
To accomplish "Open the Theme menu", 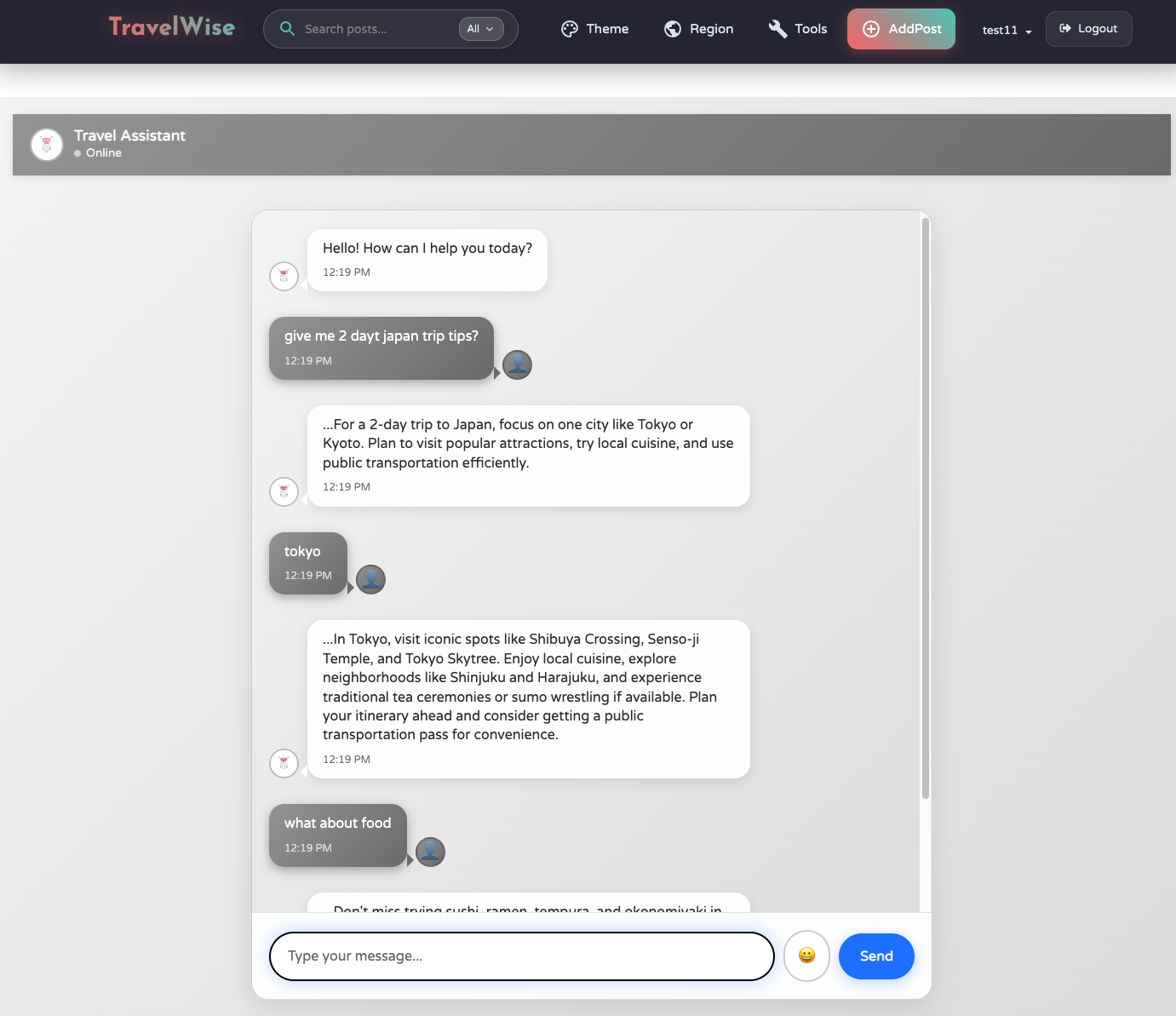I will (607, 29).
